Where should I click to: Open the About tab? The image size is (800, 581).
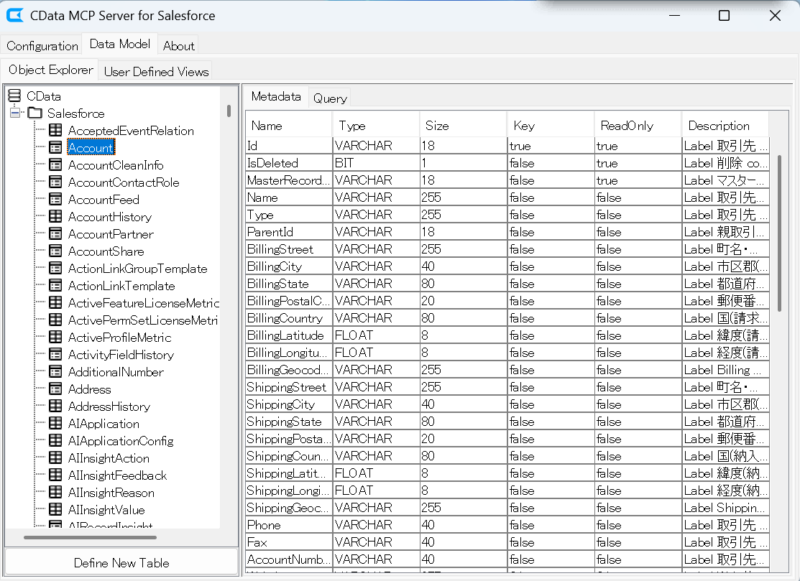pyautogui.click(x=179, y=46)
